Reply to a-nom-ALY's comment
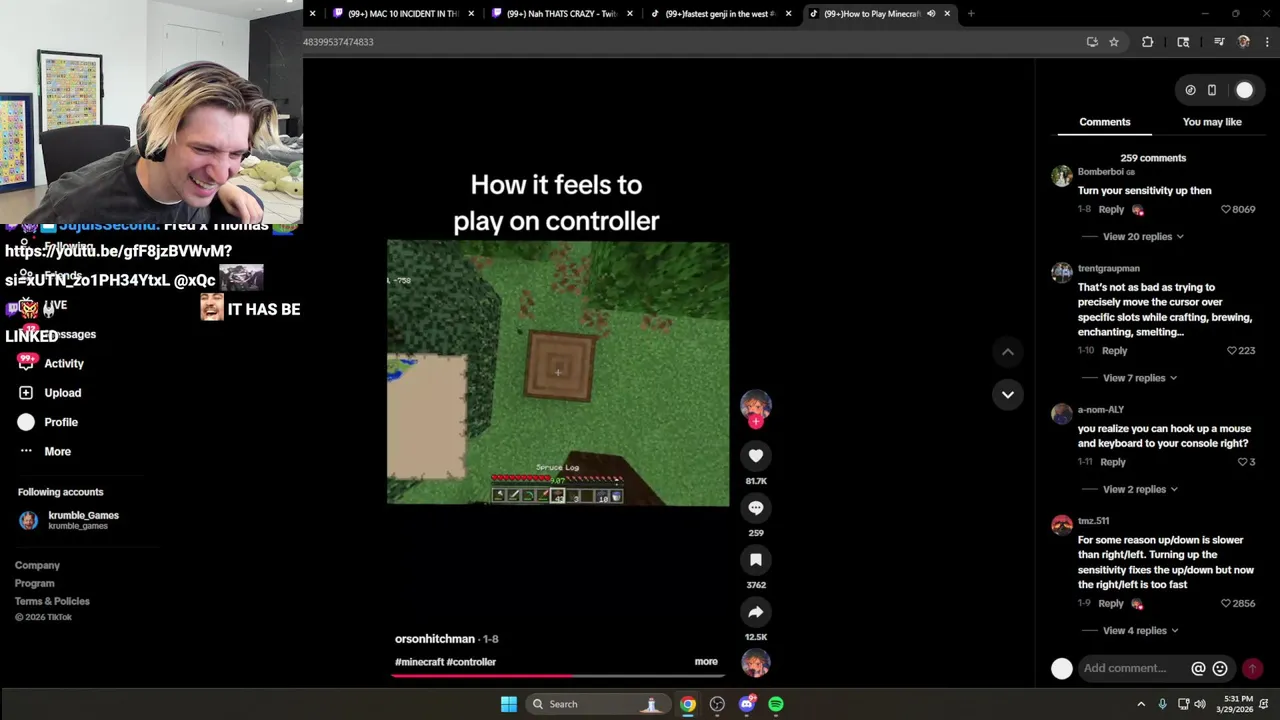1280x720 pixels. (x=1113, y=462)
